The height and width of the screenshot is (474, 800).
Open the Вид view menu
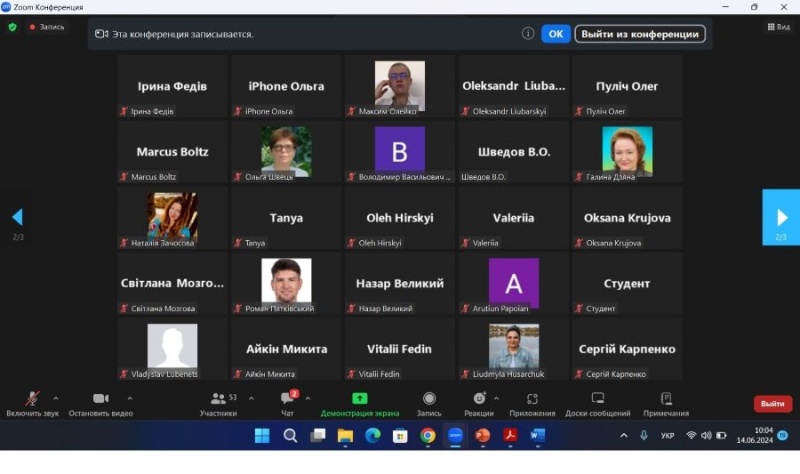[777, 27]
